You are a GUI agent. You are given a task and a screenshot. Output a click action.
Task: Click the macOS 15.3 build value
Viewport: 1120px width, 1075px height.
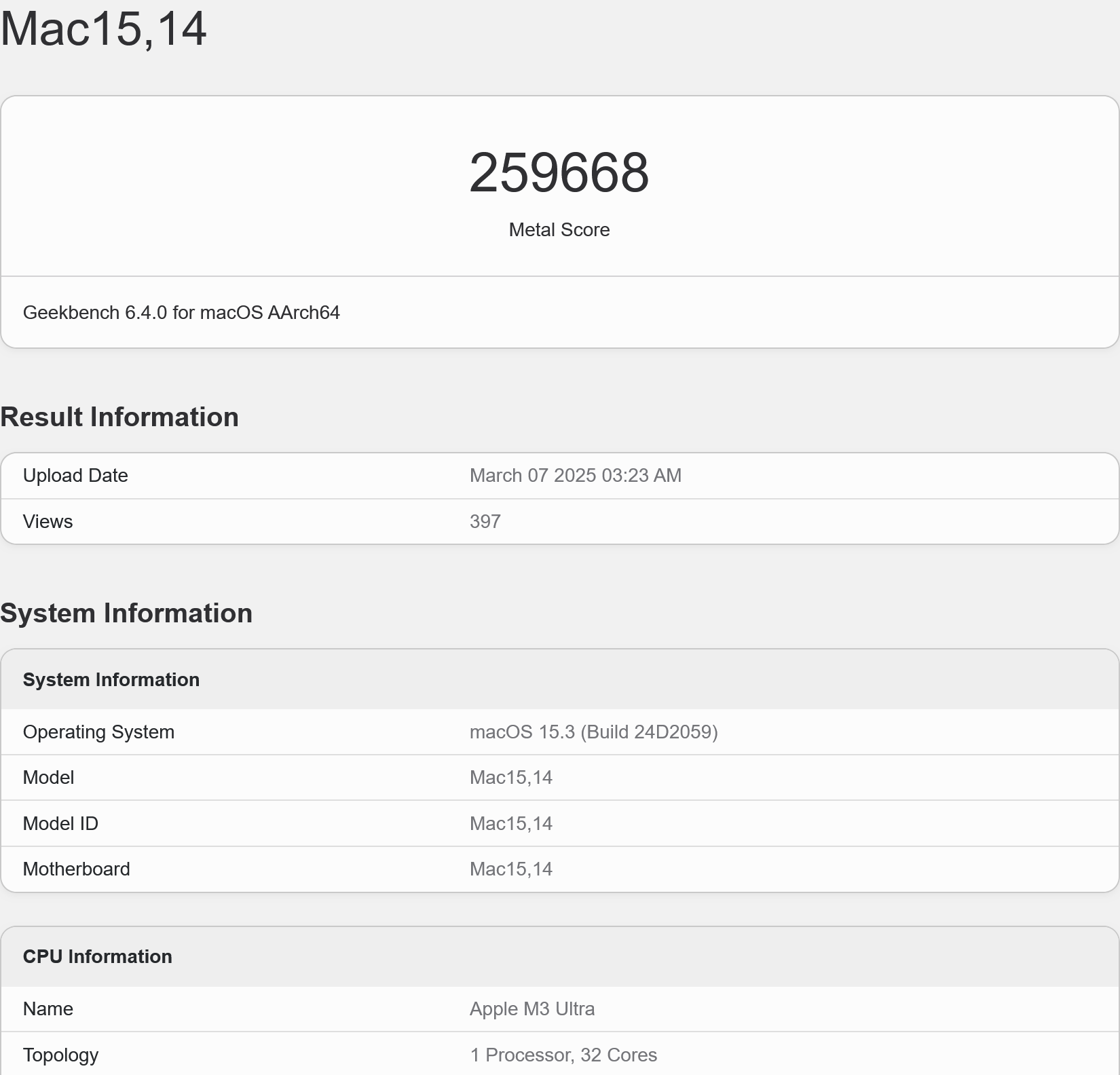coord(593,732)
